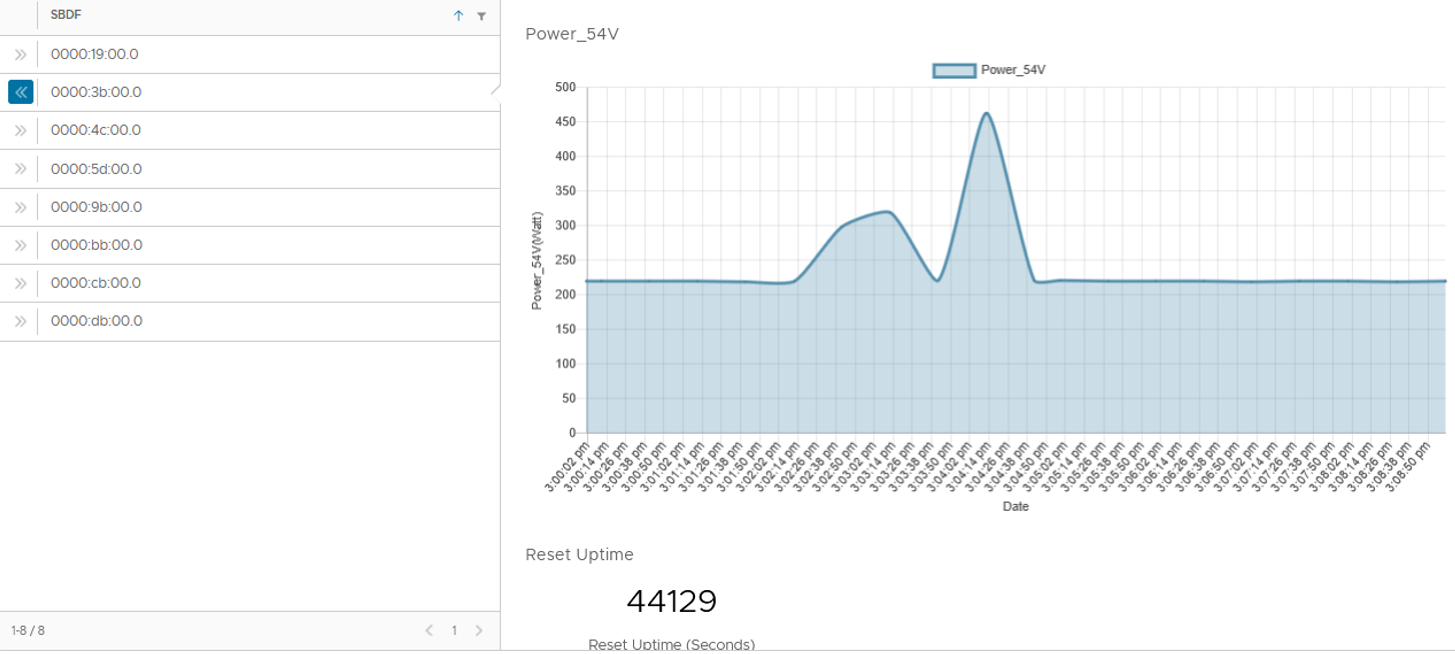Select text 0000:4c:00.0
Viewport: 1455px width, 654px height.
point(96,130)
